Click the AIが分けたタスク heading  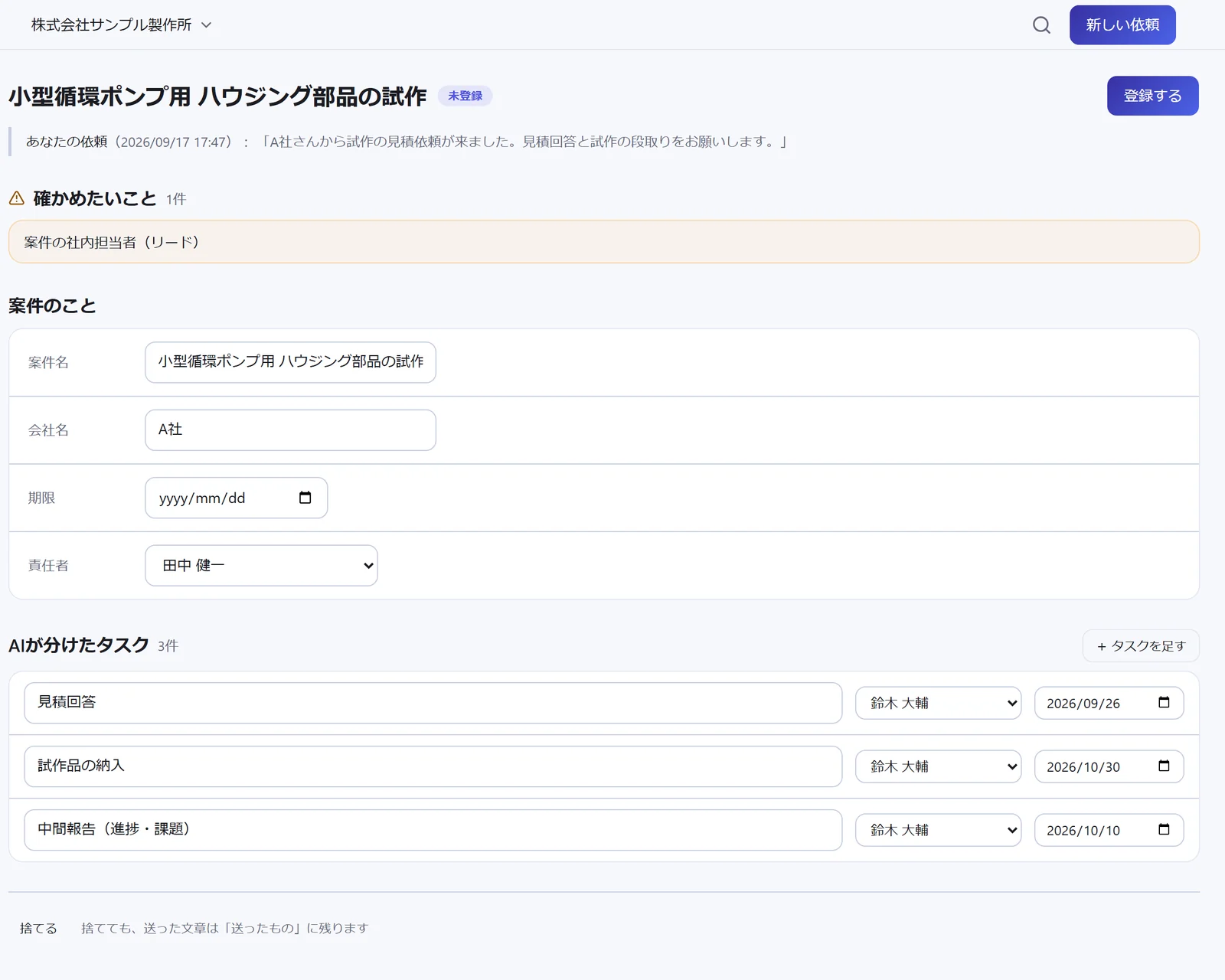[x=78, y=645]
